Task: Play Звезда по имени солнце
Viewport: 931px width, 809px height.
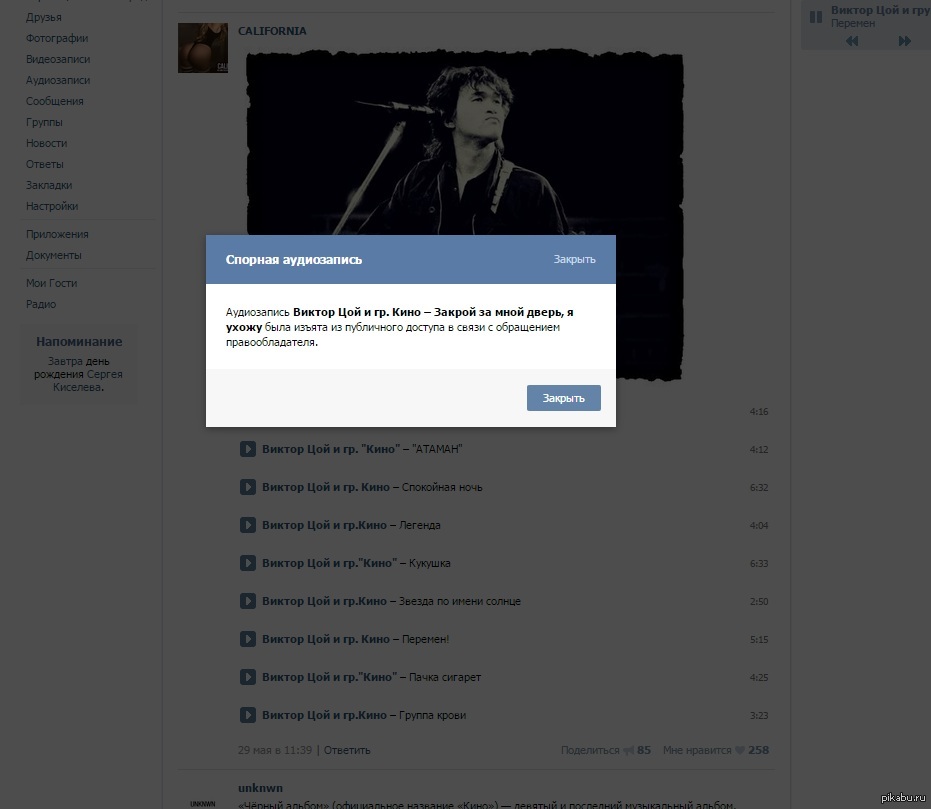Action: tap(248, 601)
